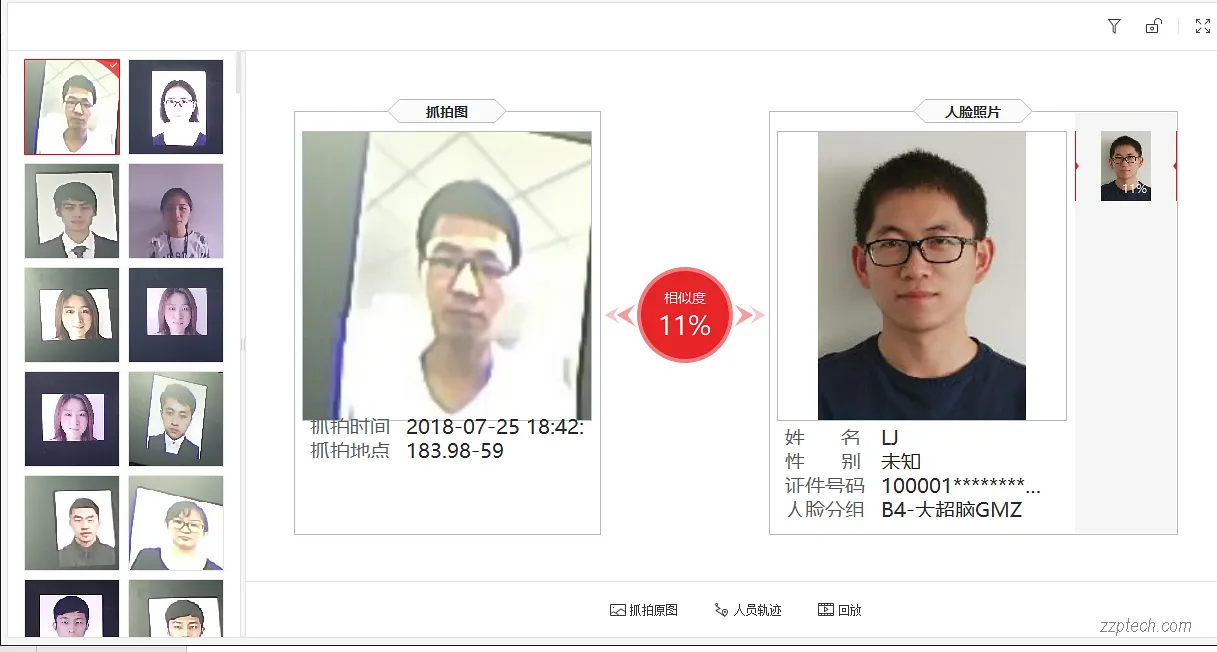Click the left panel collapse splitter handle

pos(242,344)
